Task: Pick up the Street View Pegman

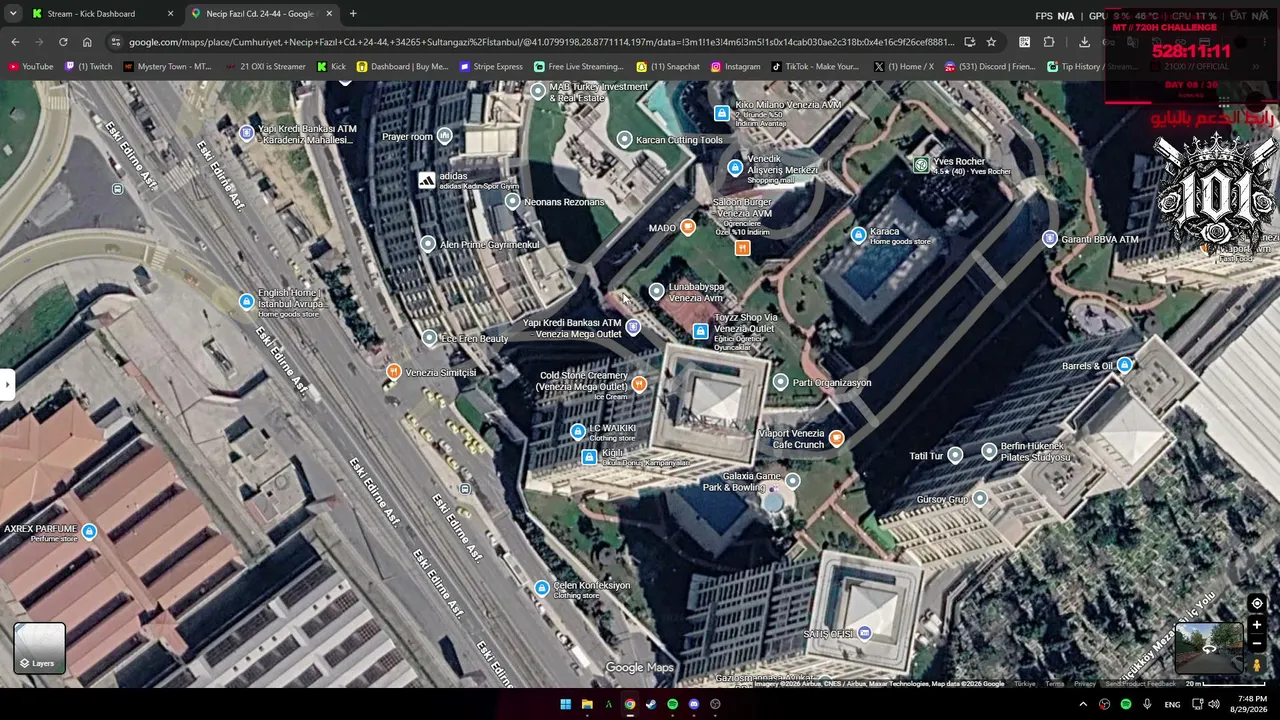Action: click(1257, 665)
